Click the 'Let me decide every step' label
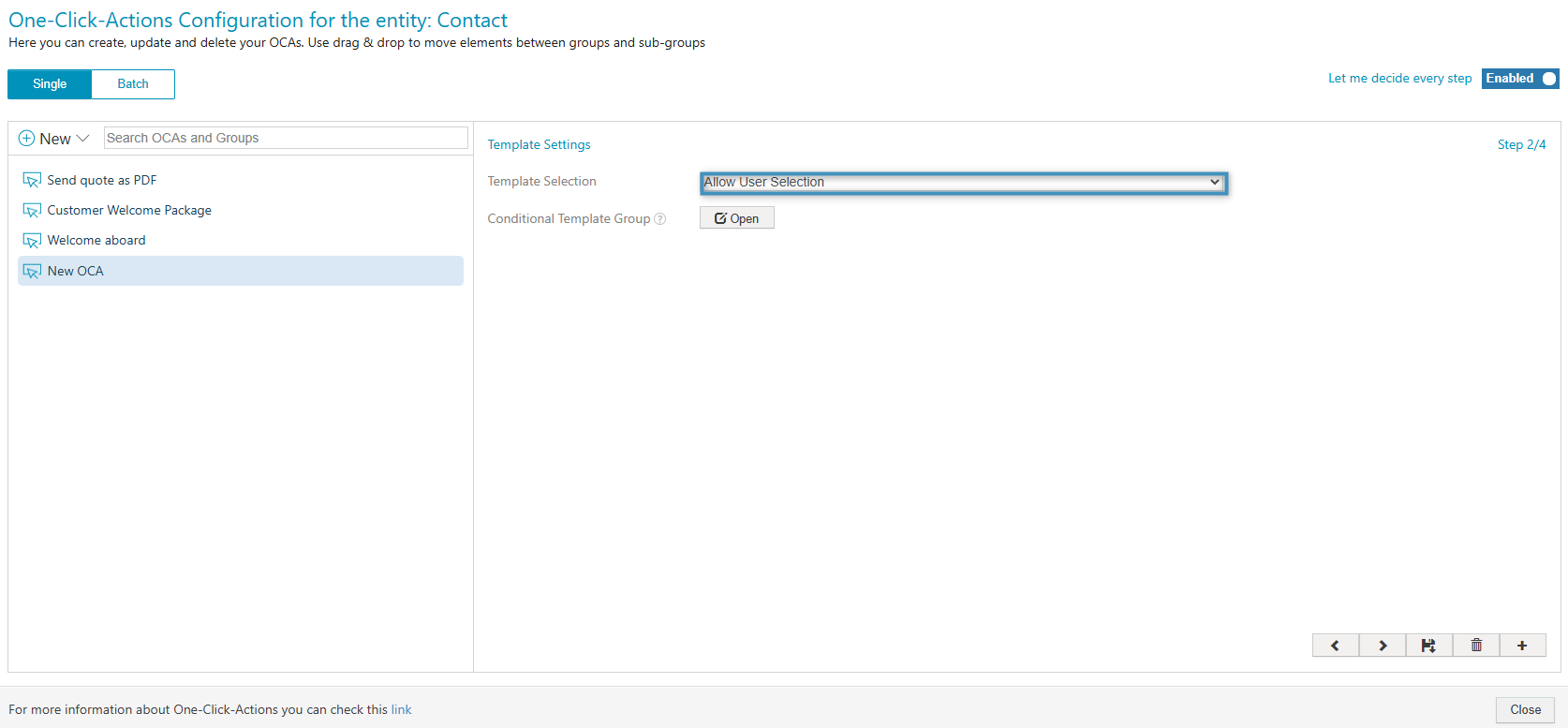This screenshot has width=1568, height=728. point(1399,79)
